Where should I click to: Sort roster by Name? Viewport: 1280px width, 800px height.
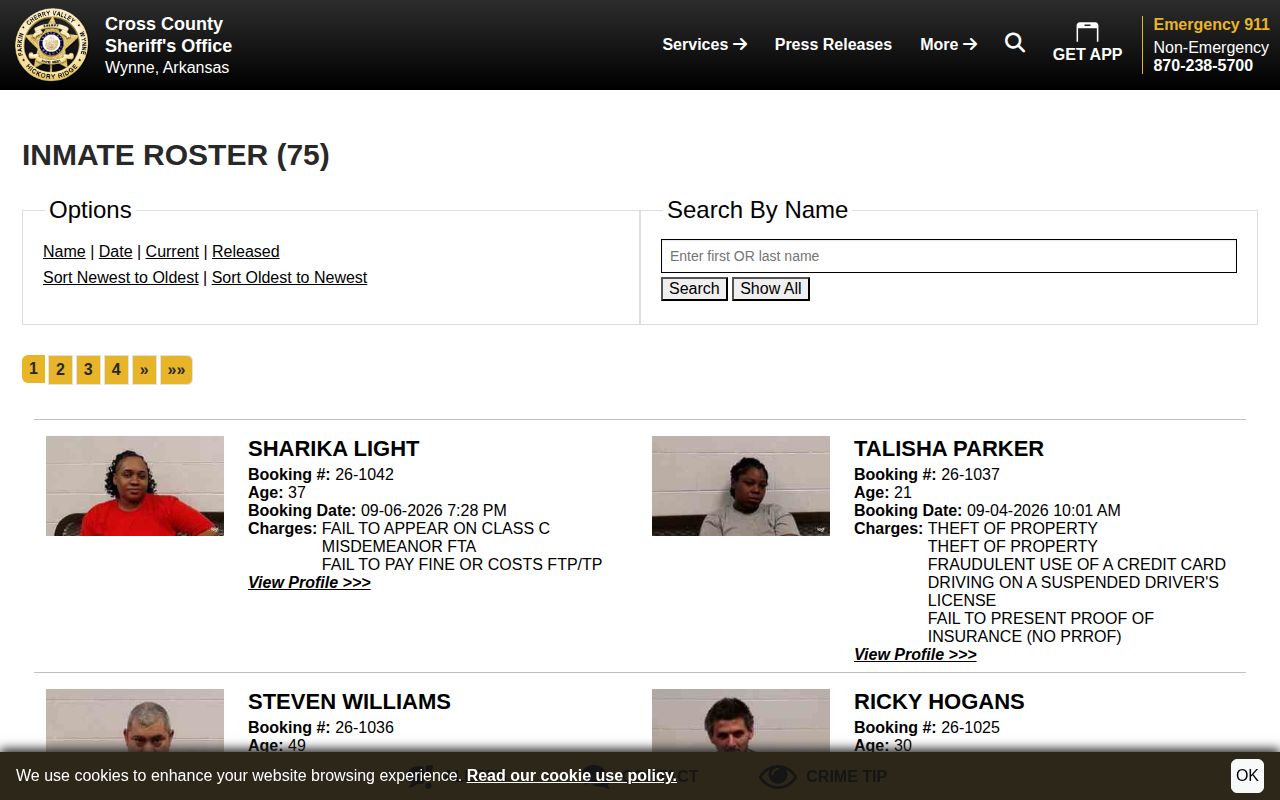point(64,251)
